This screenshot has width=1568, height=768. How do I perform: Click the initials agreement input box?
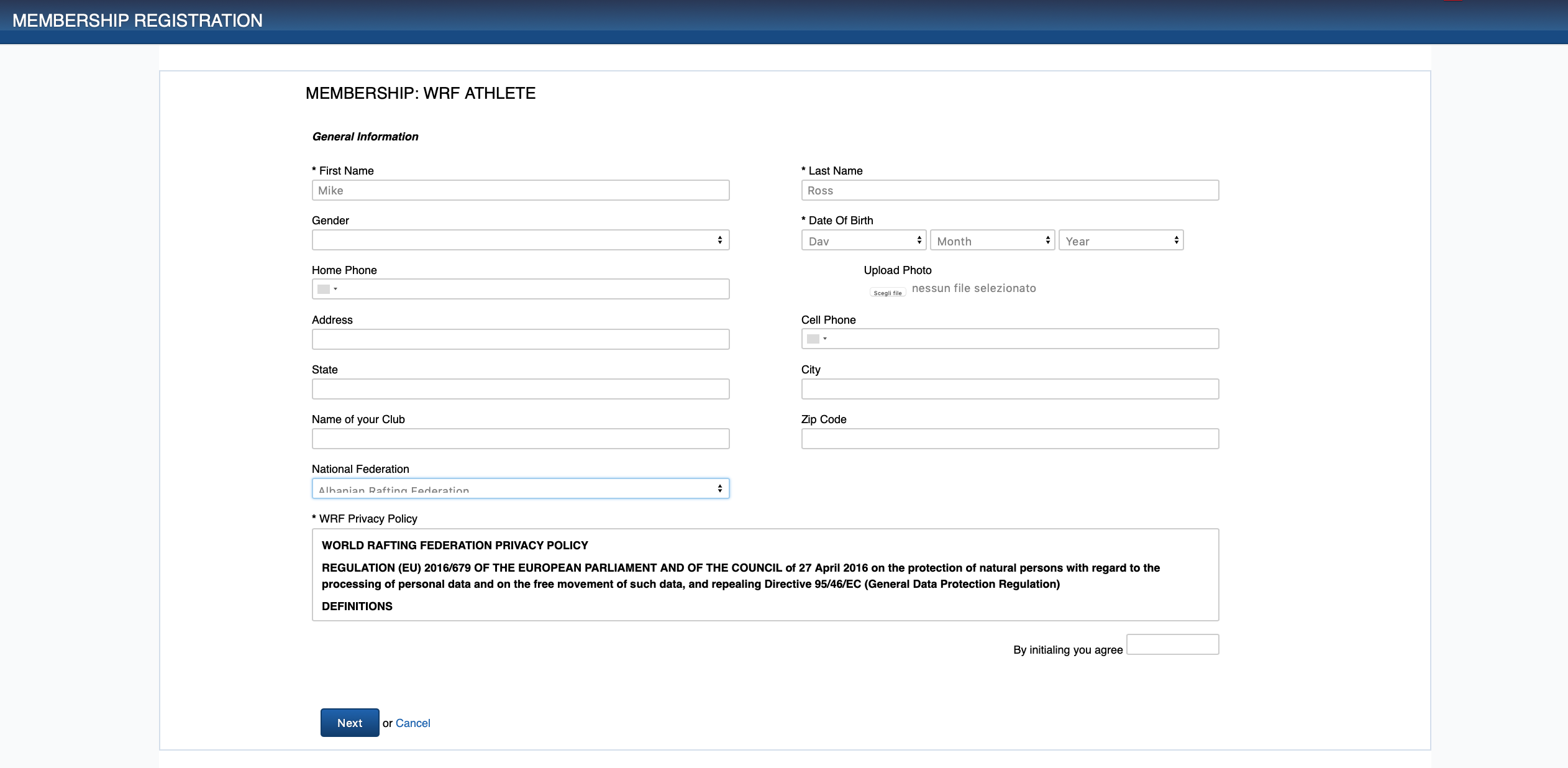[1173, 644]
